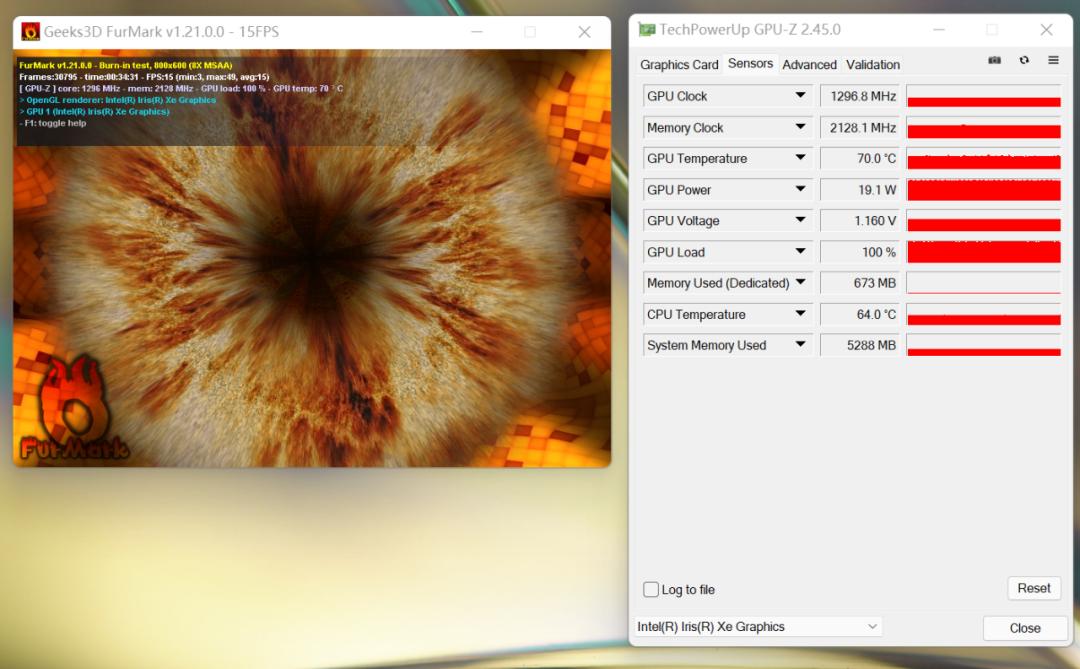Viewport: 1080px width, 669px height.
Task: Maximize the FurMark window
Action: (530, 32)
